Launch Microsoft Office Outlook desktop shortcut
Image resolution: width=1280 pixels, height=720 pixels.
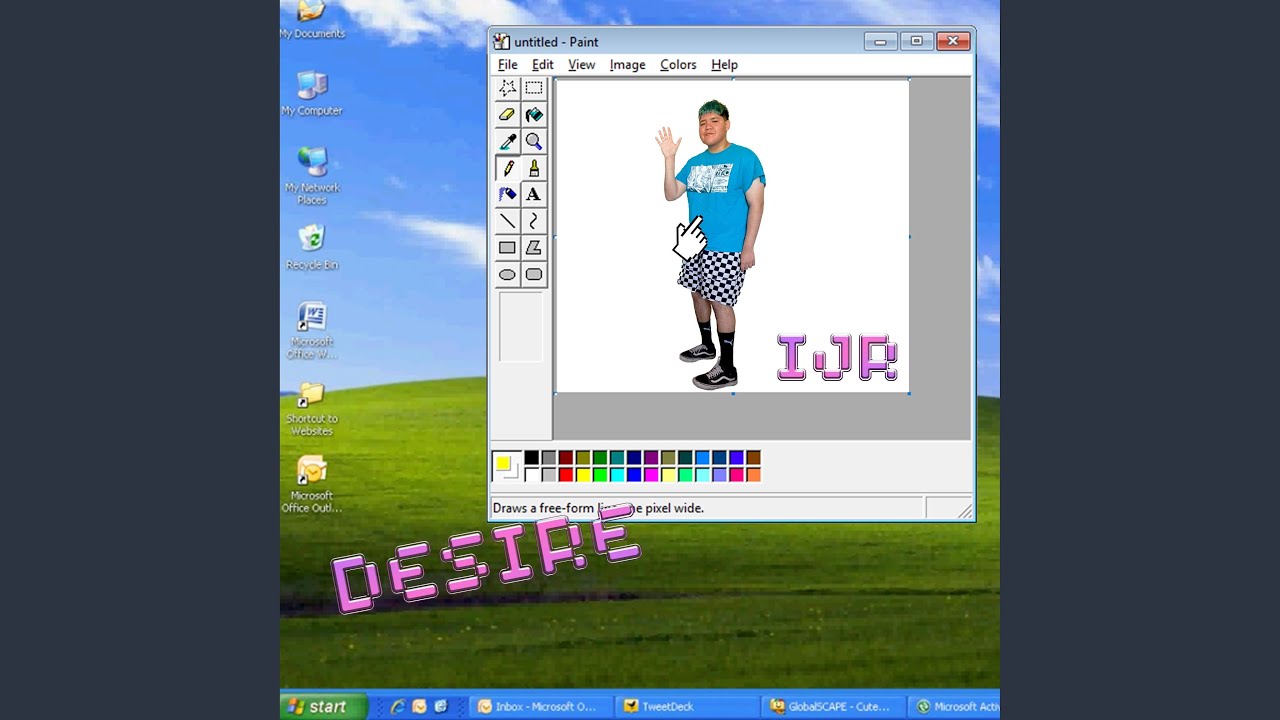pyautogui.click(x=312, y=484)
